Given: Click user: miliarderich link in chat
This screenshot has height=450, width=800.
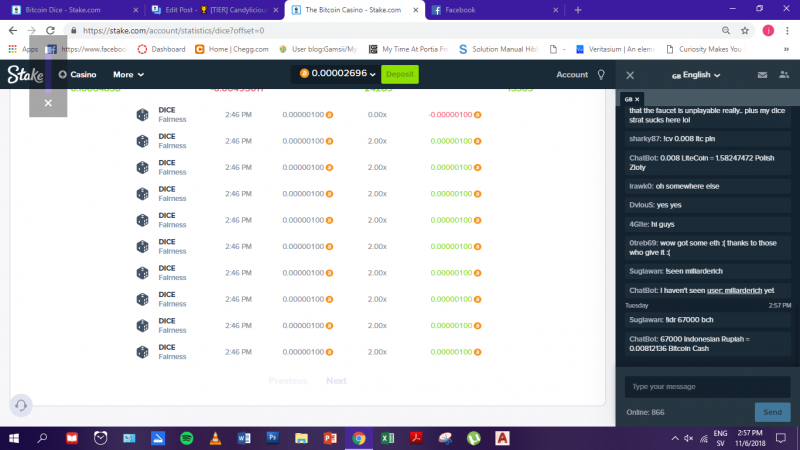Looking at the screenshot, I should [x=734, y=290].
